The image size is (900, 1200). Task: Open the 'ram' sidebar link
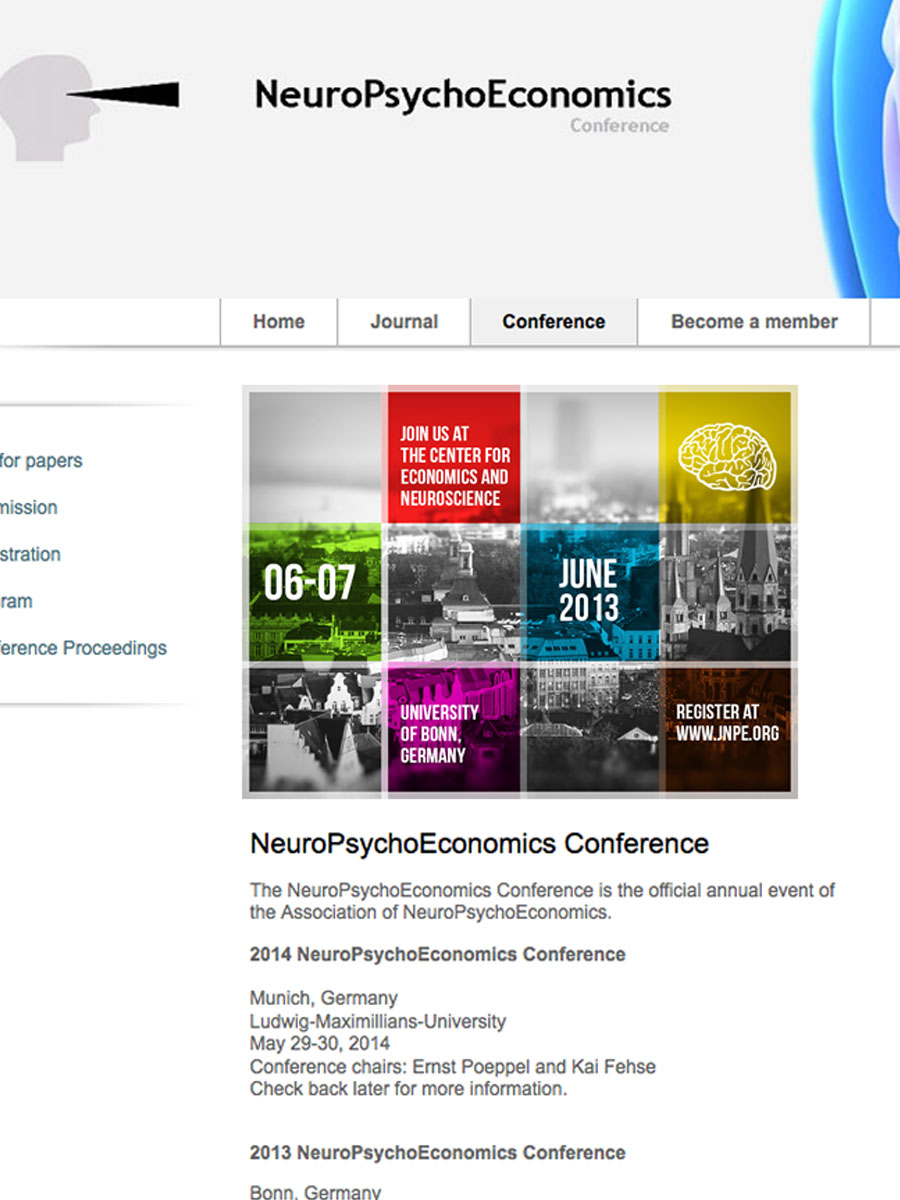16,601
